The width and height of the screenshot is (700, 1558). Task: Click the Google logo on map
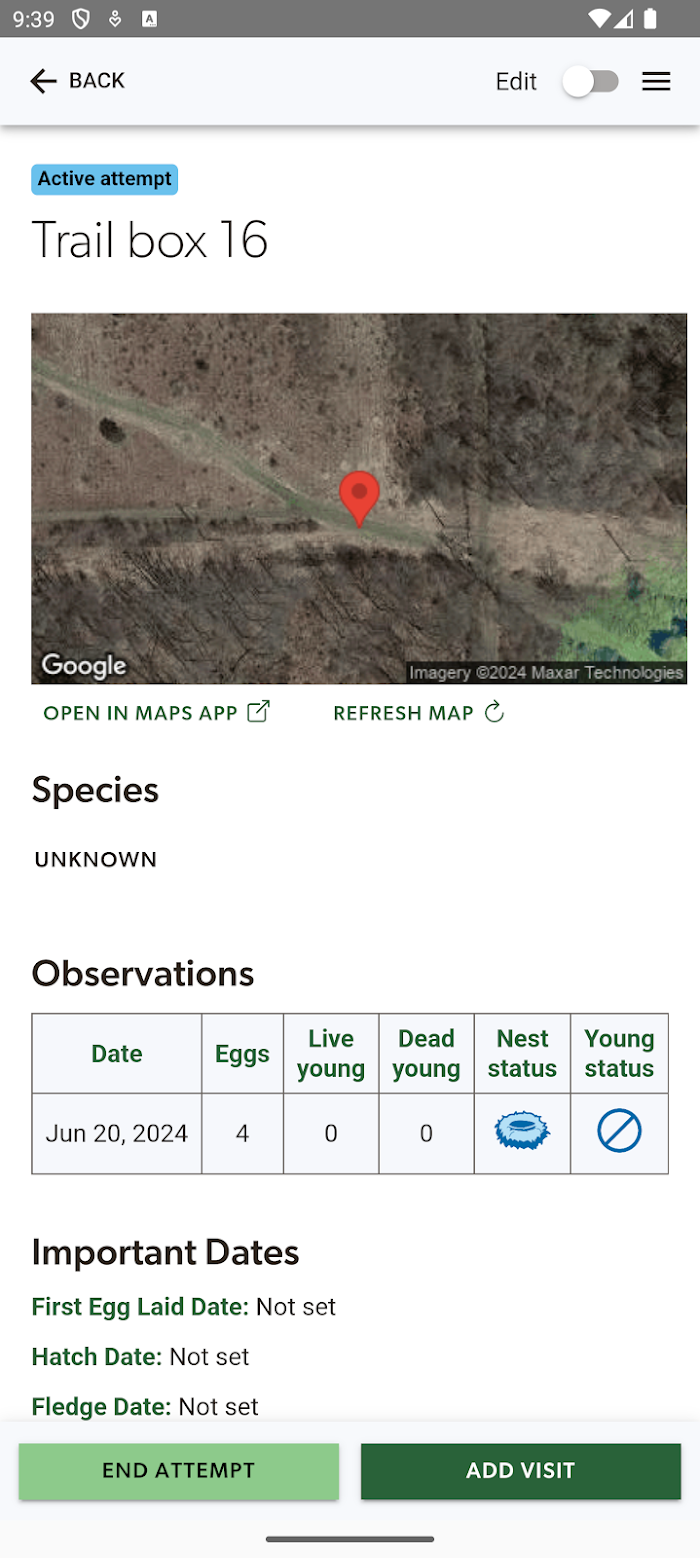[x=84, y=665]
